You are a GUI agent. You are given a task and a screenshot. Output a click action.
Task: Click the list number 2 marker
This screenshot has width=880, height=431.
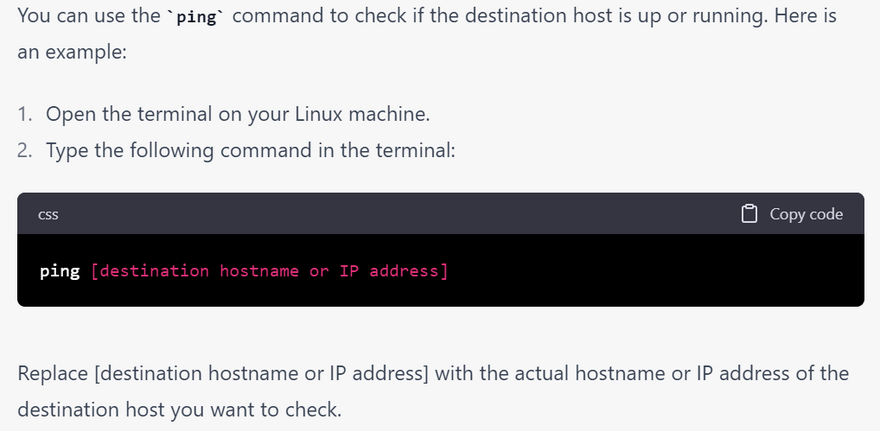[25, 150]
